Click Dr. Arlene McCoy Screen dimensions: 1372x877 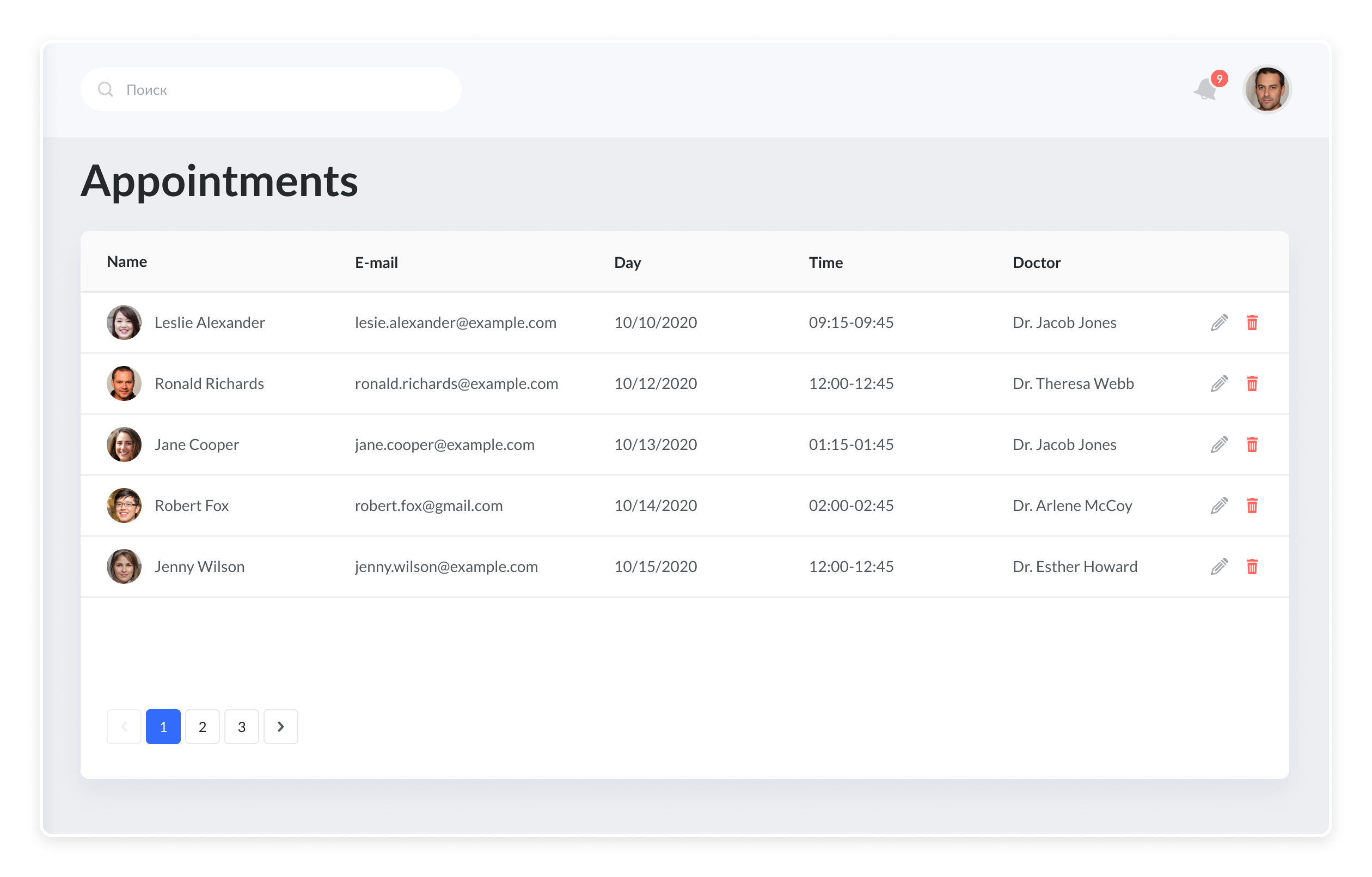1073,506
